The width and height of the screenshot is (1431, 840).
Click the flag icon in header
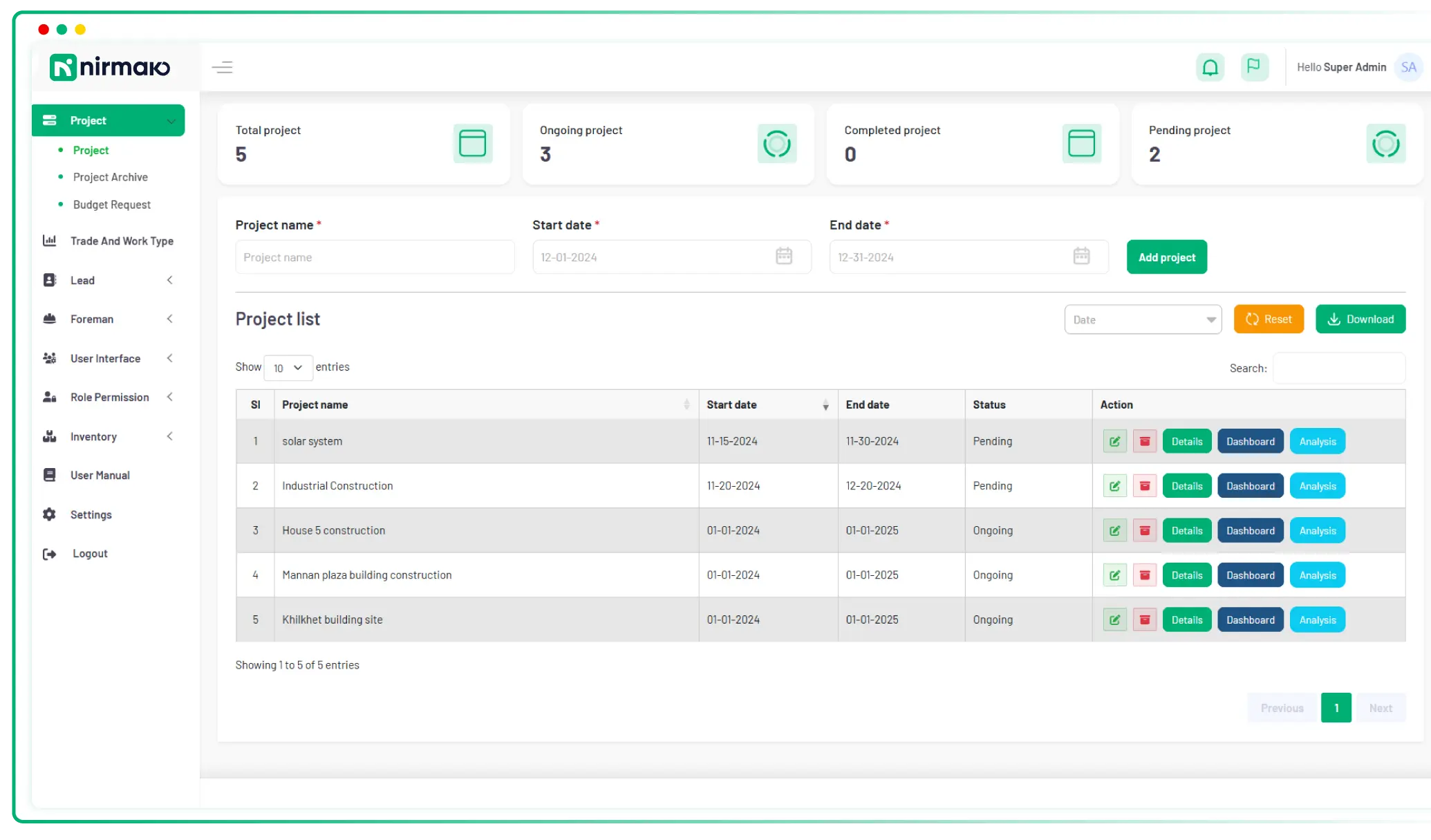pyautogui.click(x=1253, y=67)
